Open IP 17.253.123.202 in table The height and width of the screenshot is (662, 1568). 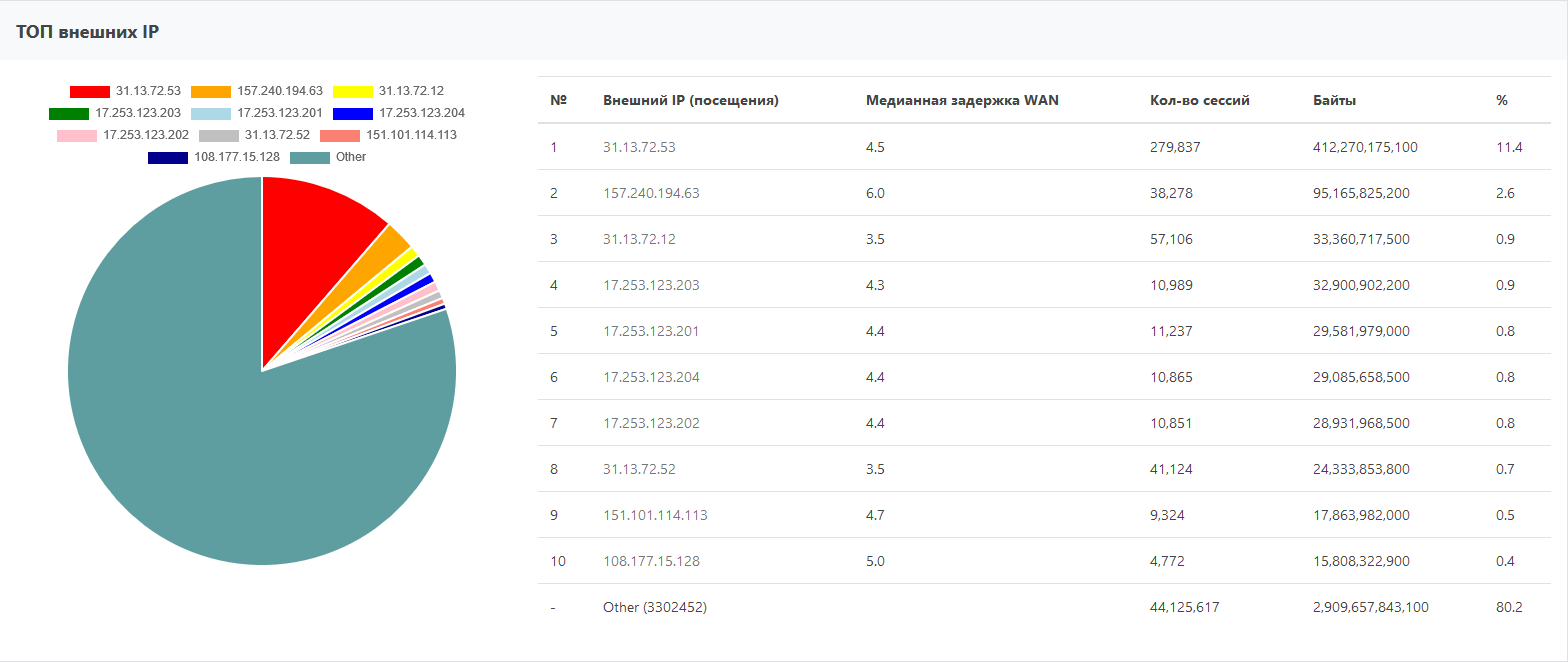(x=651, y=423)
